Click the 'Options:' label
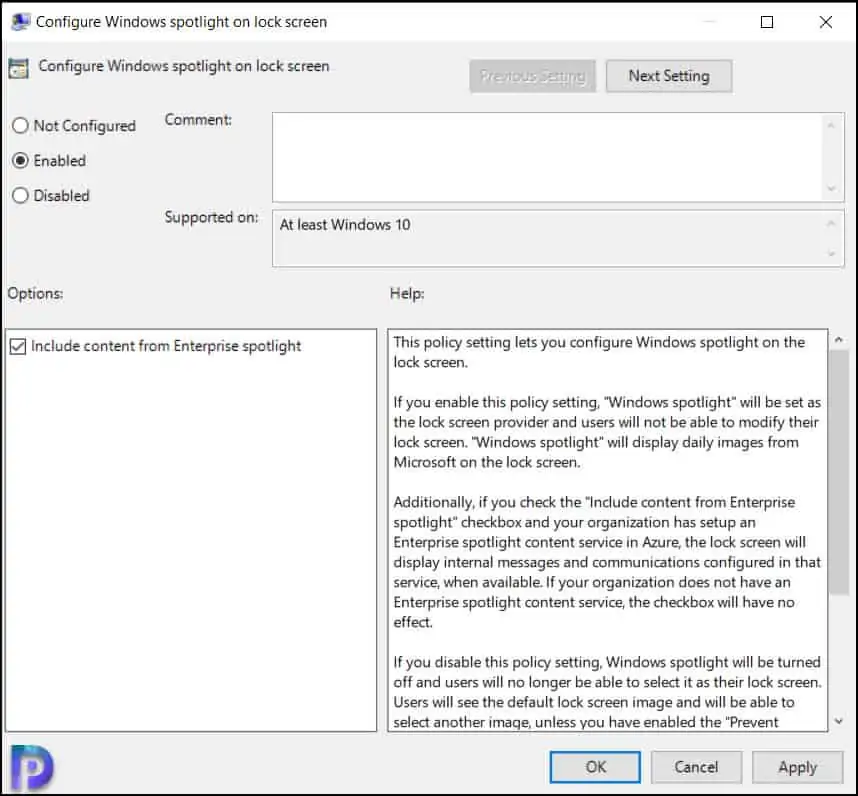Viewport: 858px width, 796px height. tap(35, 293)
